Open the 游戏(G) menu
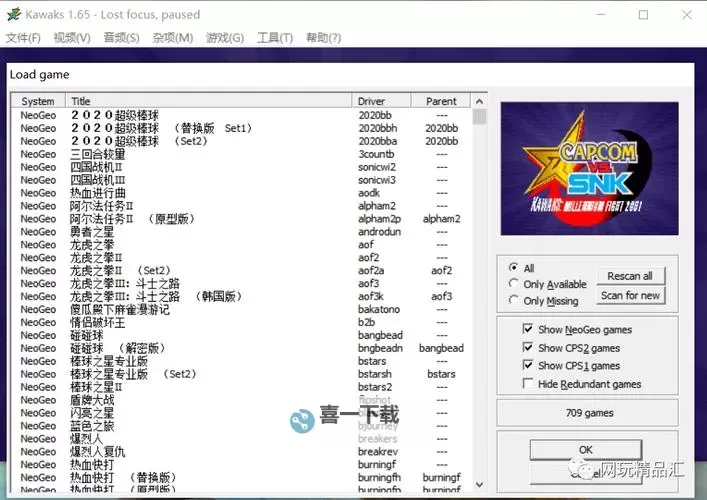Screen dimensions: 707x500 225,38
